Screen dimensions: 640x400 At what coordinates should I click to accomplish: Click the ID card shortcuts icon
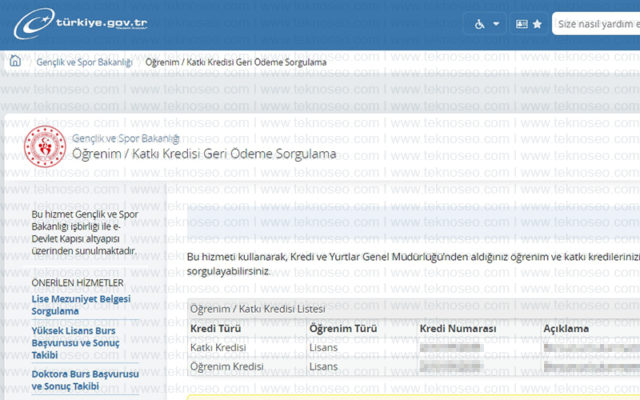click(522, 24)
